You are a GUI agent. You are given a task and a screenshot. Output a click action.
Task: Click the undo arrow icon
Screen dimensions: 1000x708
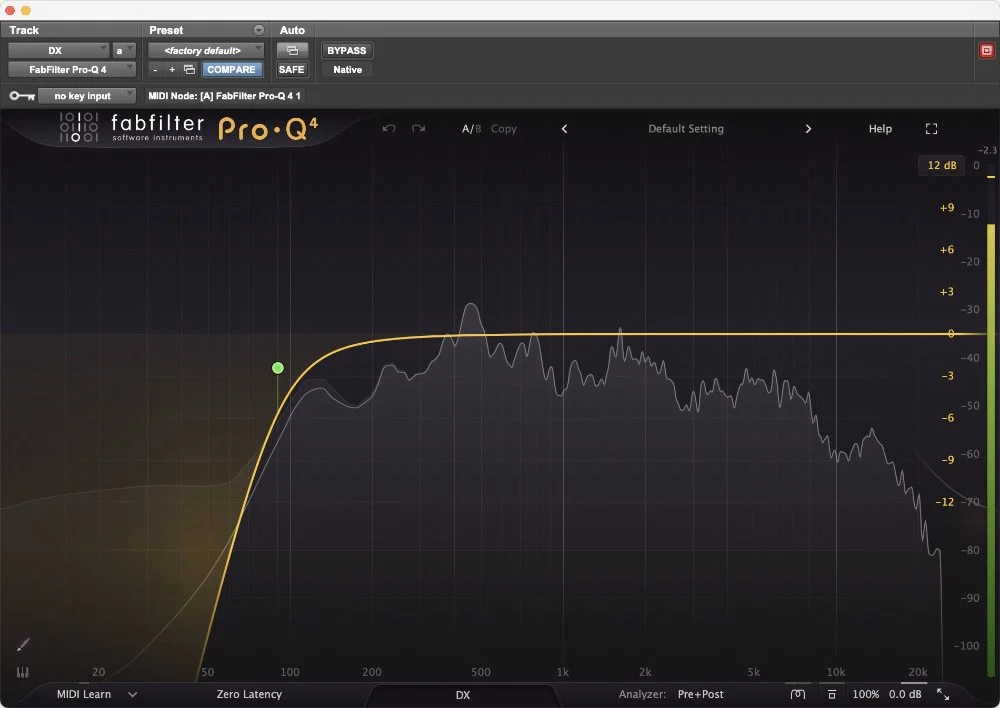[x=388, y=129]
